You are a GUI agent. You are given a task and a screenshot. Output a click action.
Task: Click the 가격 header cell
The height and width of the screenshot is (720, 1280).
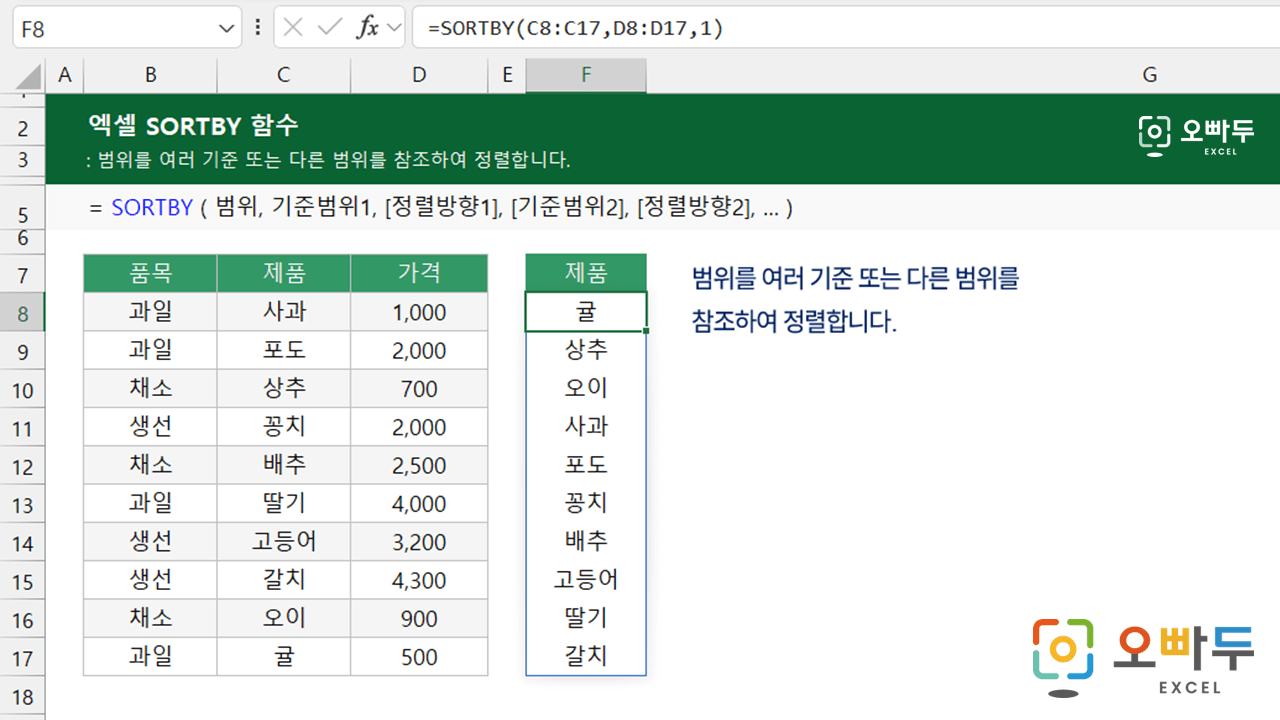(x=419, y=273)
